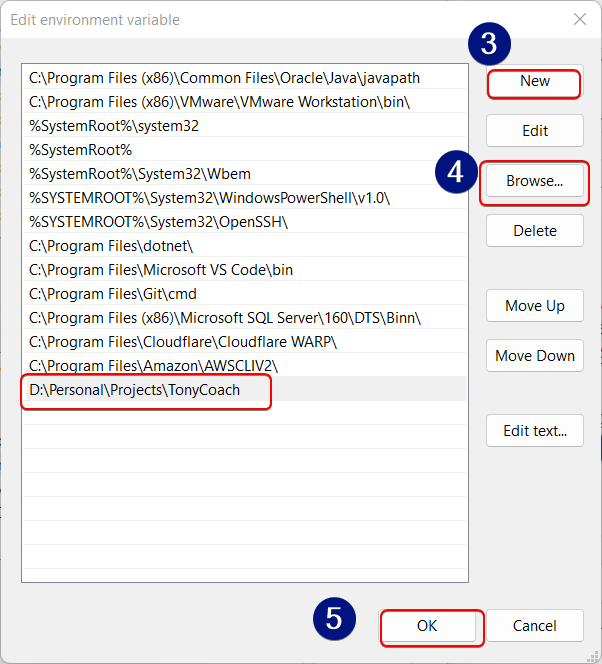This screenshot has height=664, width=602.
Task: Click the New button
Action: [534, 82]
